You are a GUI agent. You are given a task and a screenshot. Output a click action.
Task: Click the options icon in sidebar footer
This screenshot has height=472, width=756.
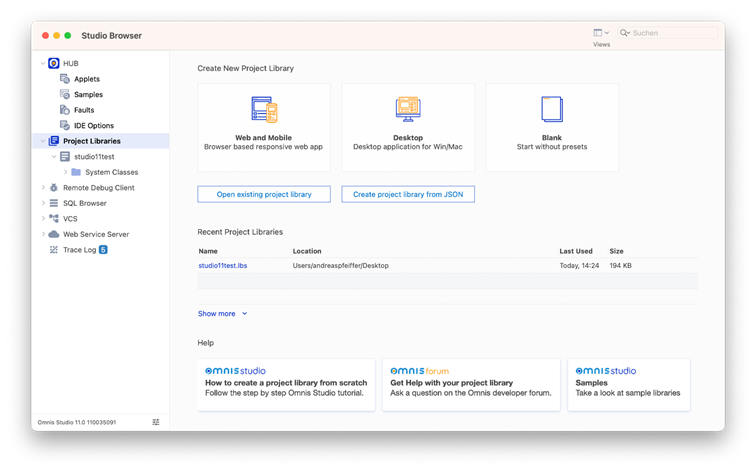[x=156, y=422]
